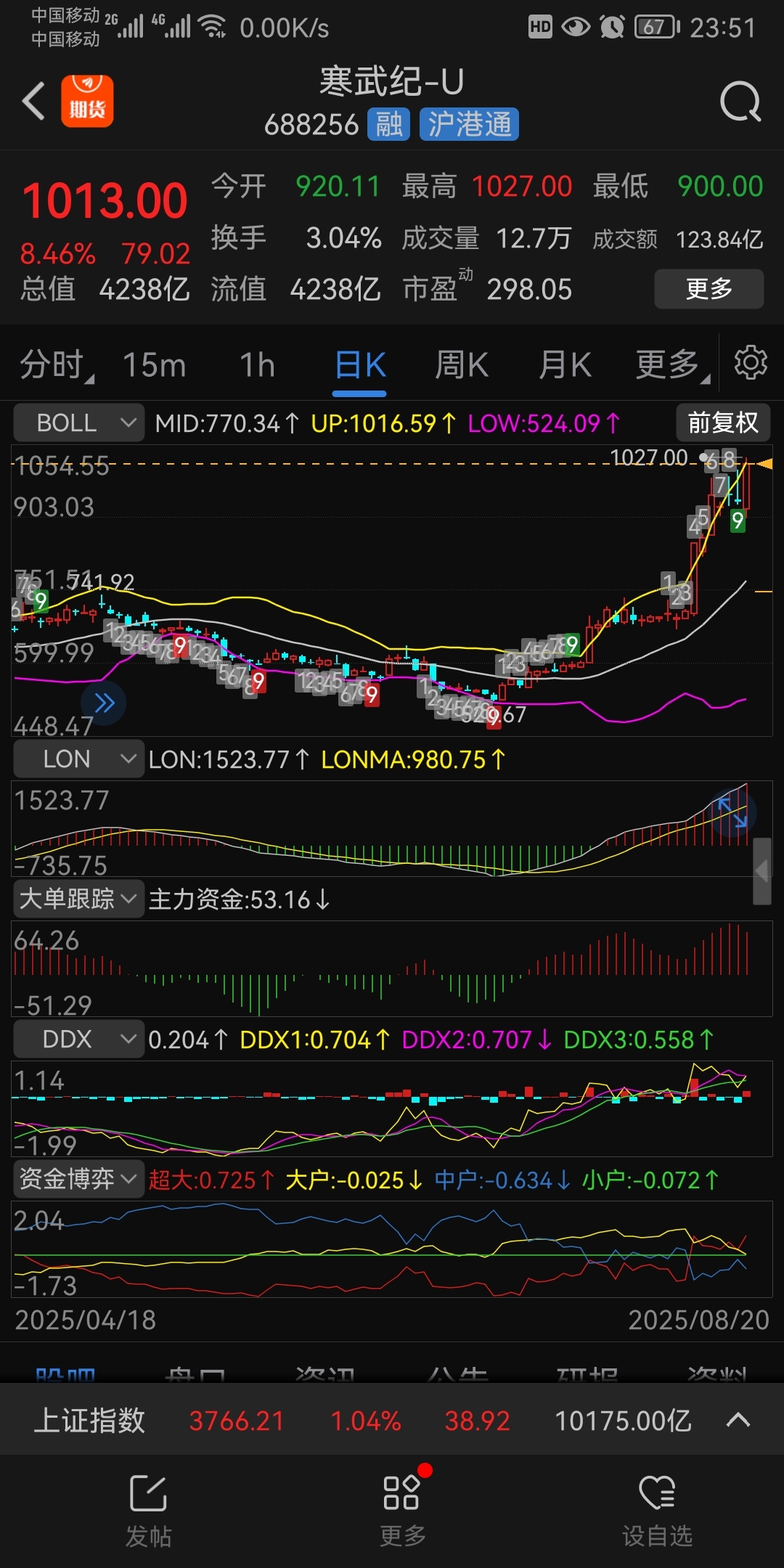The width and height of the screenshot is (784, 1568).
Task: Switch to the 15m chart tab
Action: point(154,364)
